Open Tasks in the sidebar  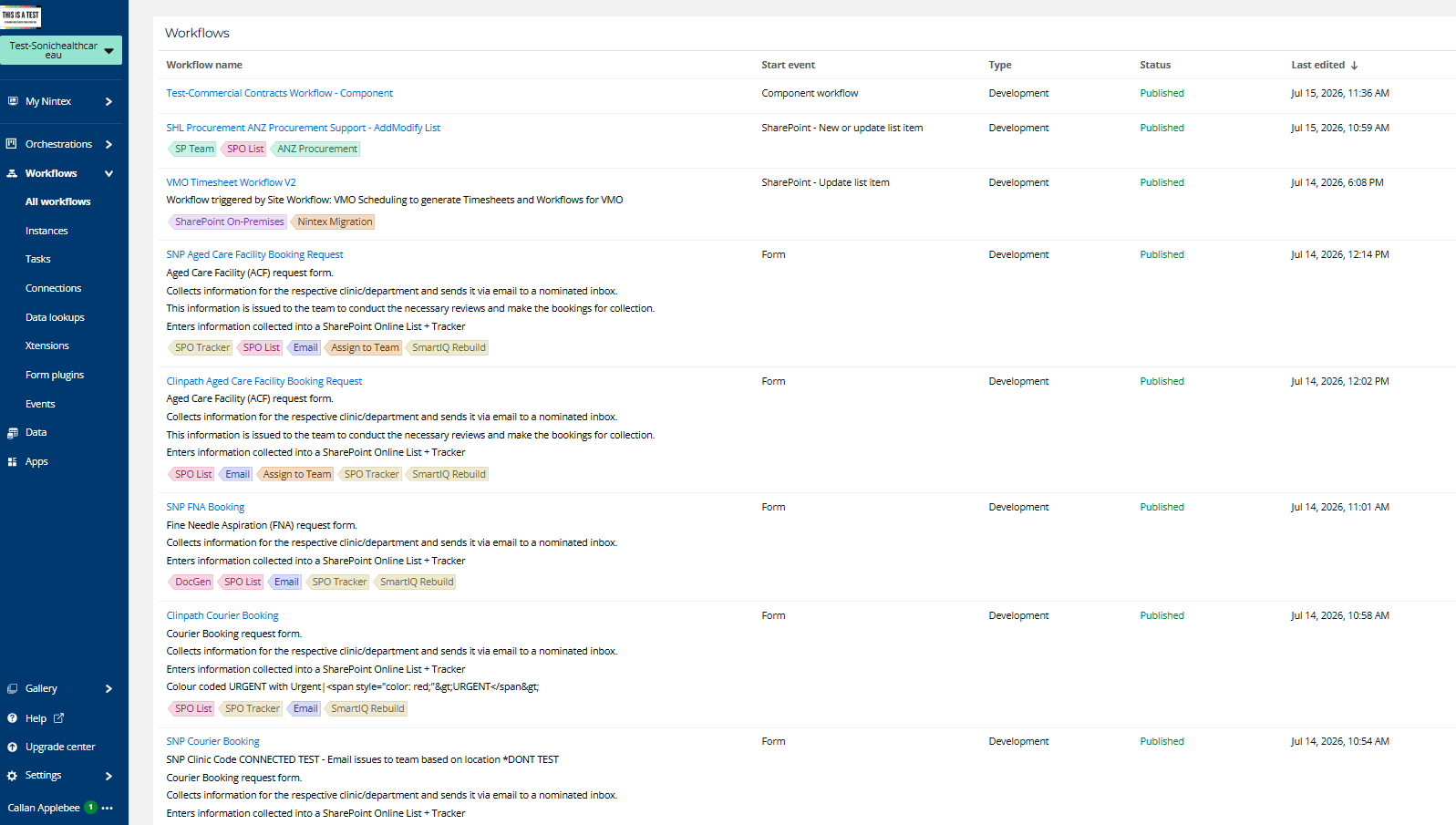point(38,260)
